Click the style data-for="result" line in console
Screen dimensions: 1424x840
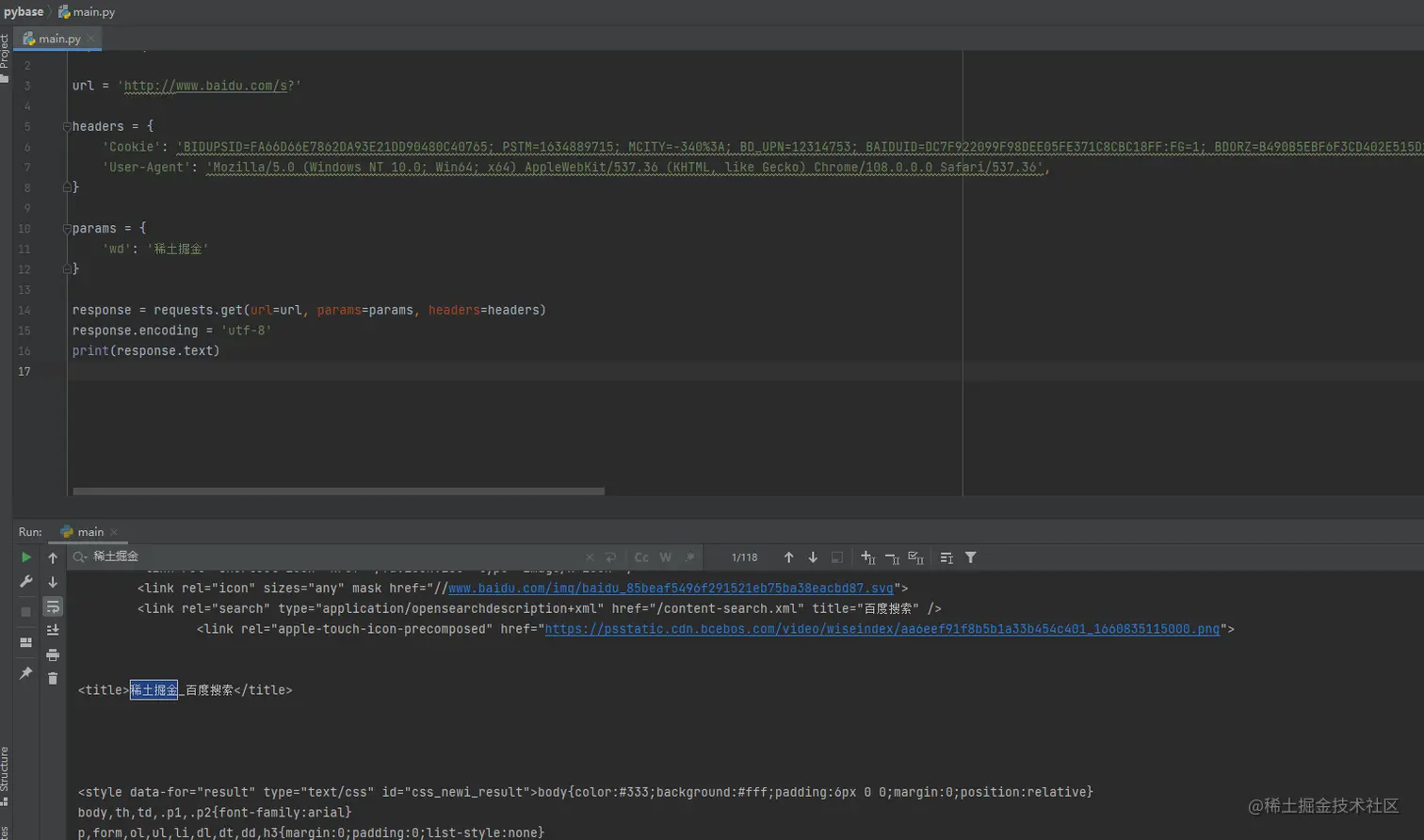tap(586, 792)
